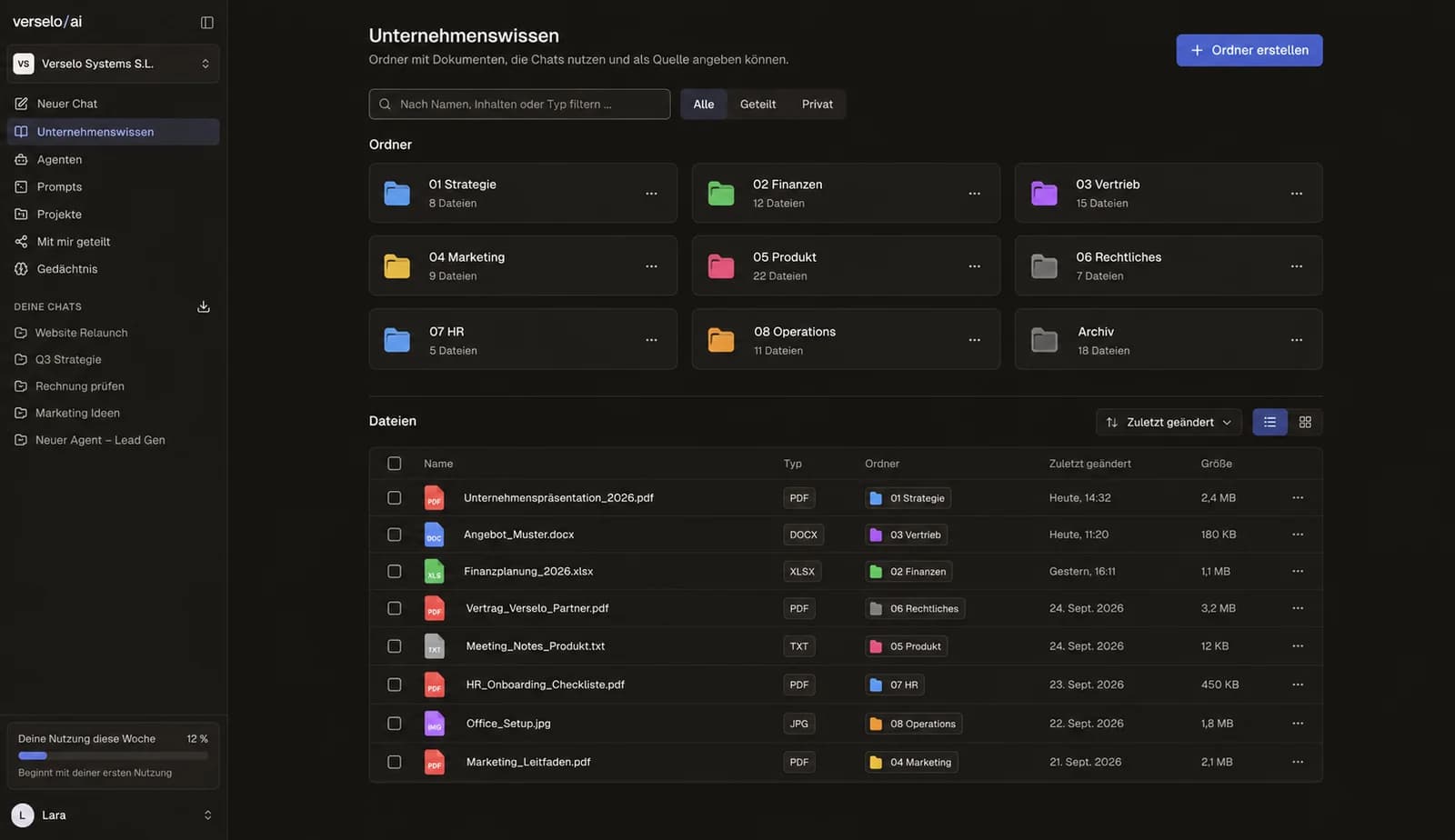Check the box for Unternehmenspräsentation_2026.pdf
This screenshot has height=840, width=1455.
[x=394, y=498]
